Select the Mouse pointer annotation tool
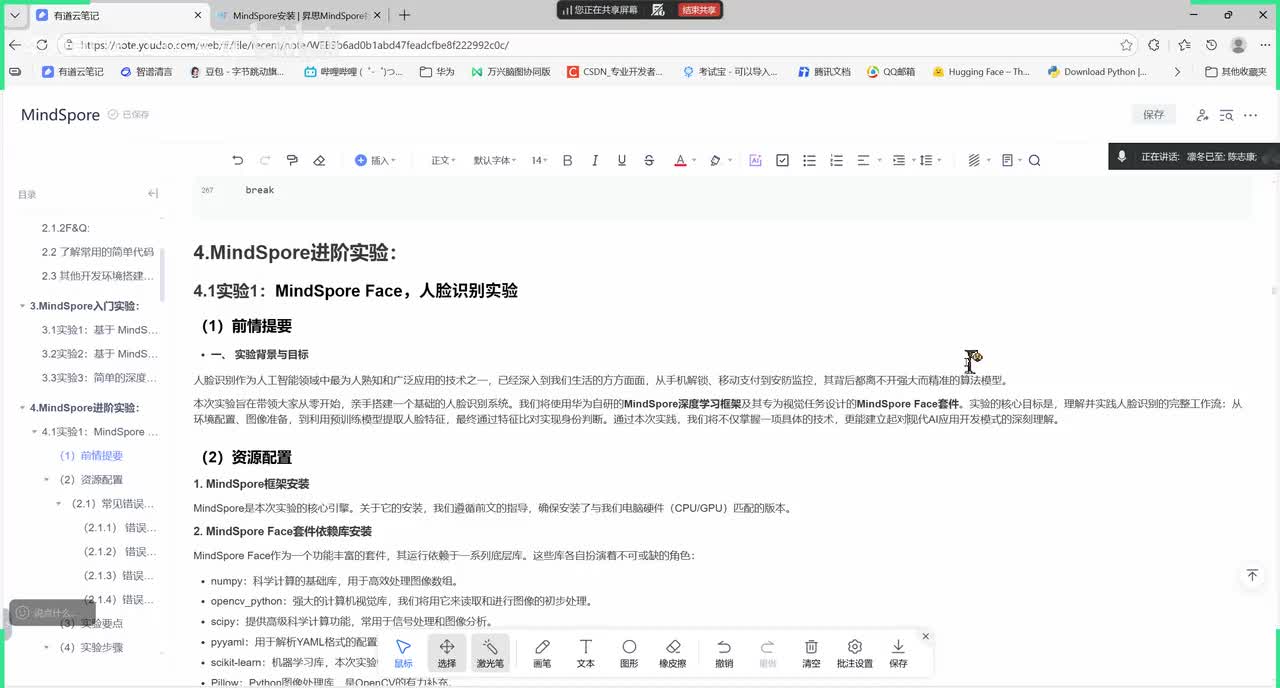The image size is (1280, 688). click(403, 653)
